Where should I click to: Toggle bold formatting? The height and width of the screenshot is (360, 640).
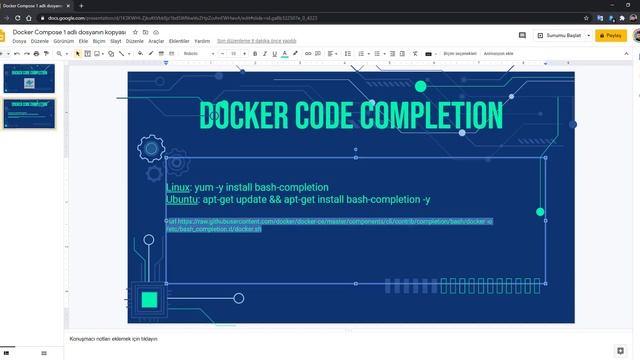click(x=255, y=53)
